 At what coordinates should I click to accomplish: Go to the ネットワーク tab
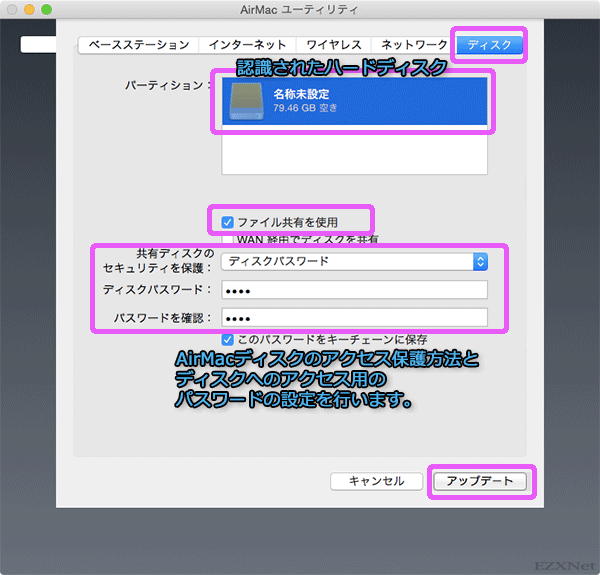tap(414, 45)
